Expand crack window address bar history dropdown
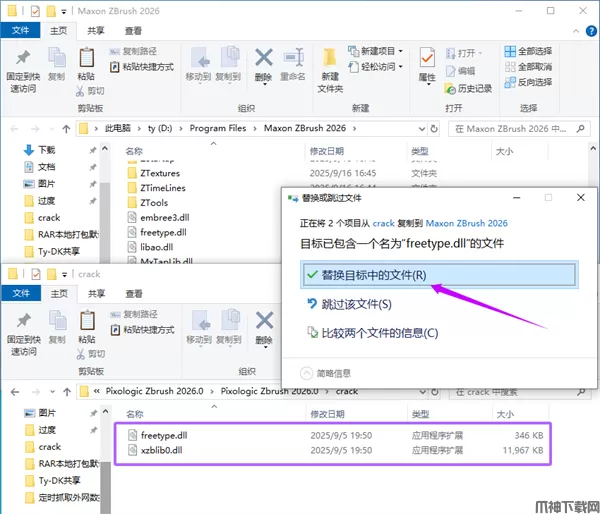 (422, 392)
